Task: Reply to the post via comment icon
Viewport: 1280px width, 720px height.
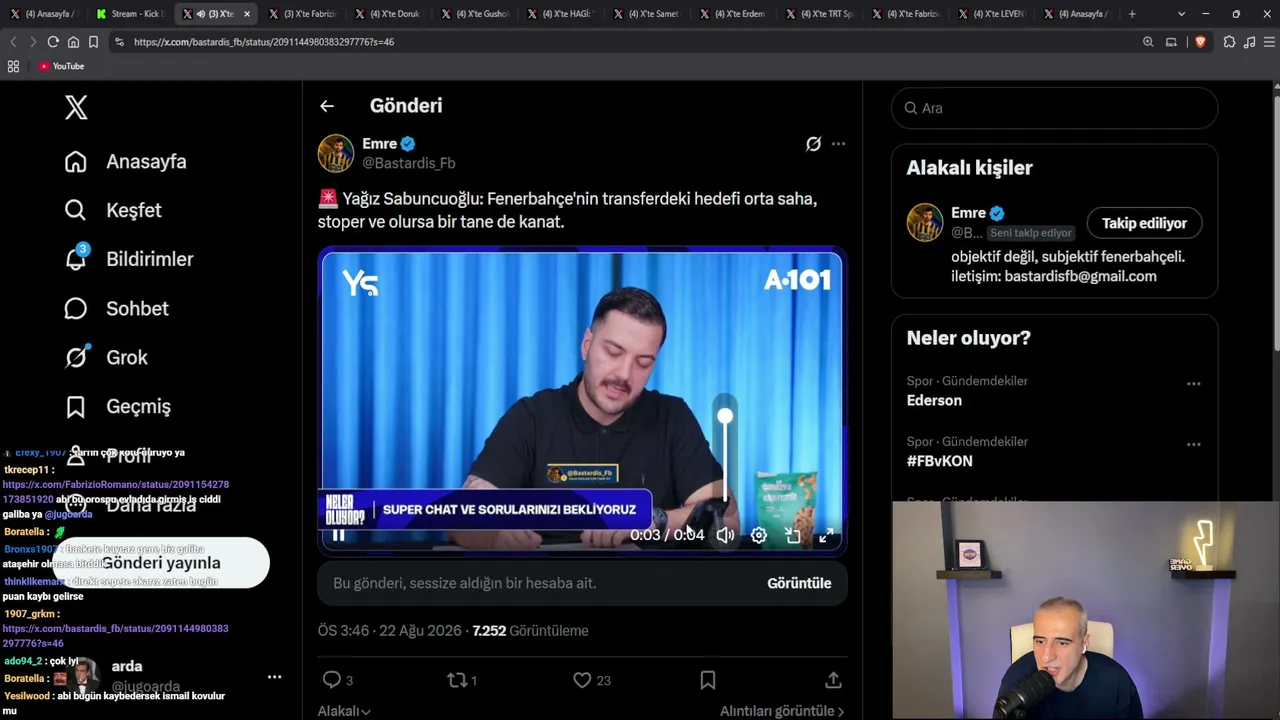Action: [332, 680]
